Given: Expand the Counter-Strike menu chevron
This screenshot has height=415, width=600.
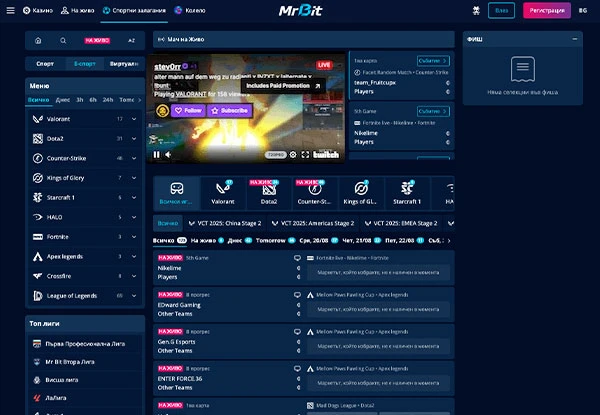Looking at the screenshot, I should (x=134, y=158).
